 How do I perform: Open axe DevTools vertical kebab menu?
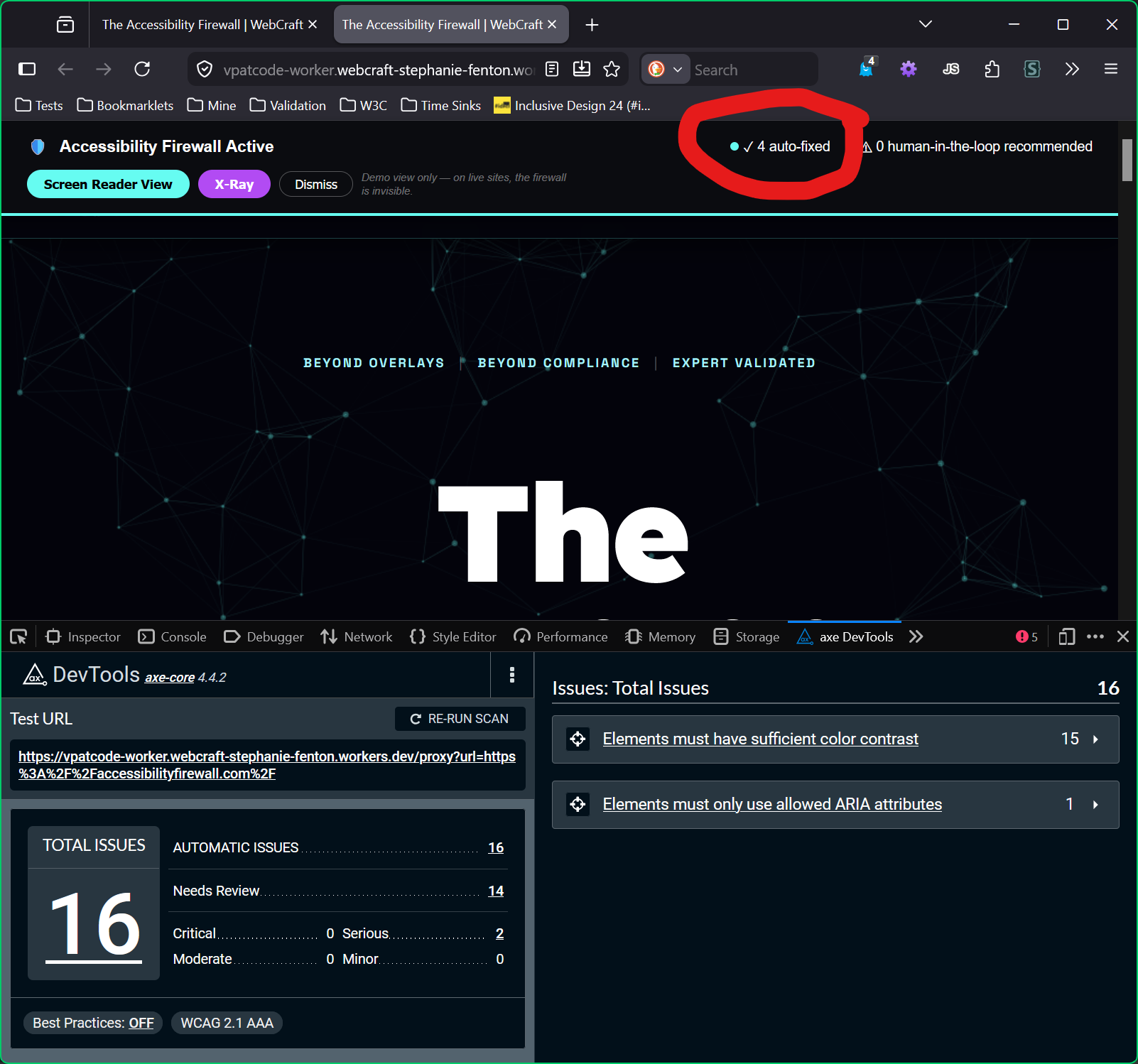coord(512,675)
